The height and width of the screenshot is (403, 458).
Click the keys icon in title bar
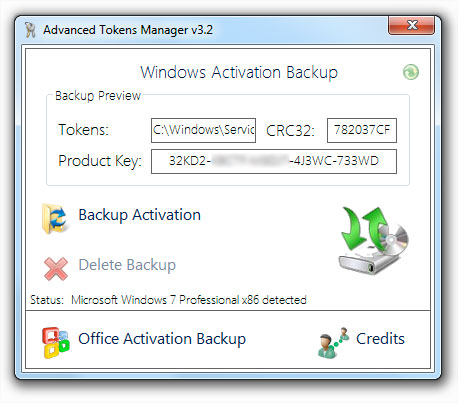pos(30,30)
